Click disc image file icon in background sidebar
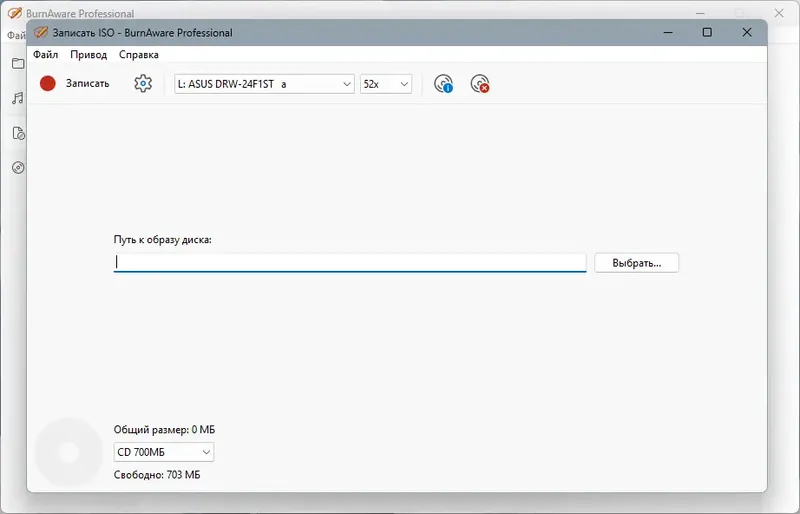The image size is (800, 514). 18,133
